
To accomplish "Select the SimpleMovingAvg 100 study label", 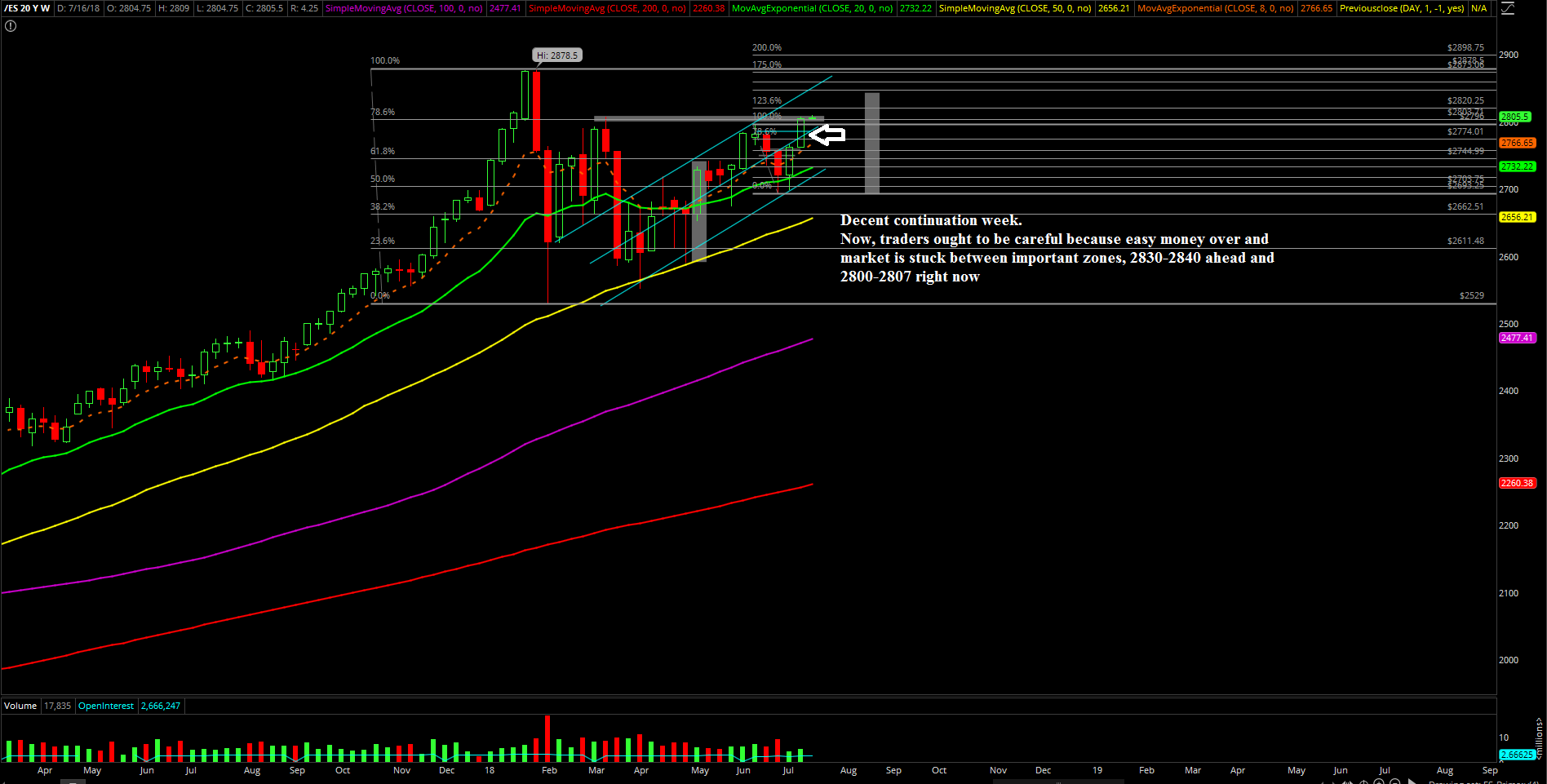I will [404, 8].
